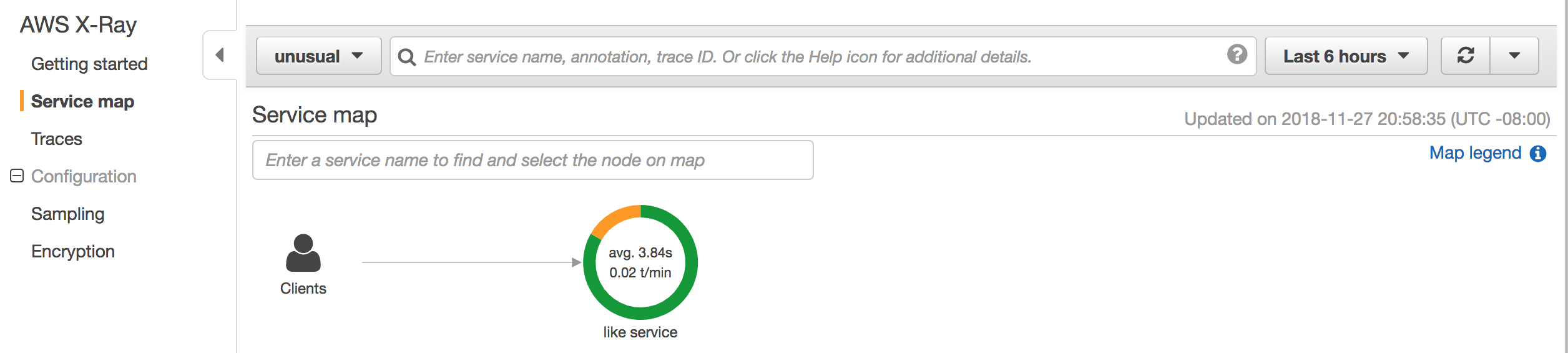
Task: Open the Help question mark icon
Action: point(1237,54)
